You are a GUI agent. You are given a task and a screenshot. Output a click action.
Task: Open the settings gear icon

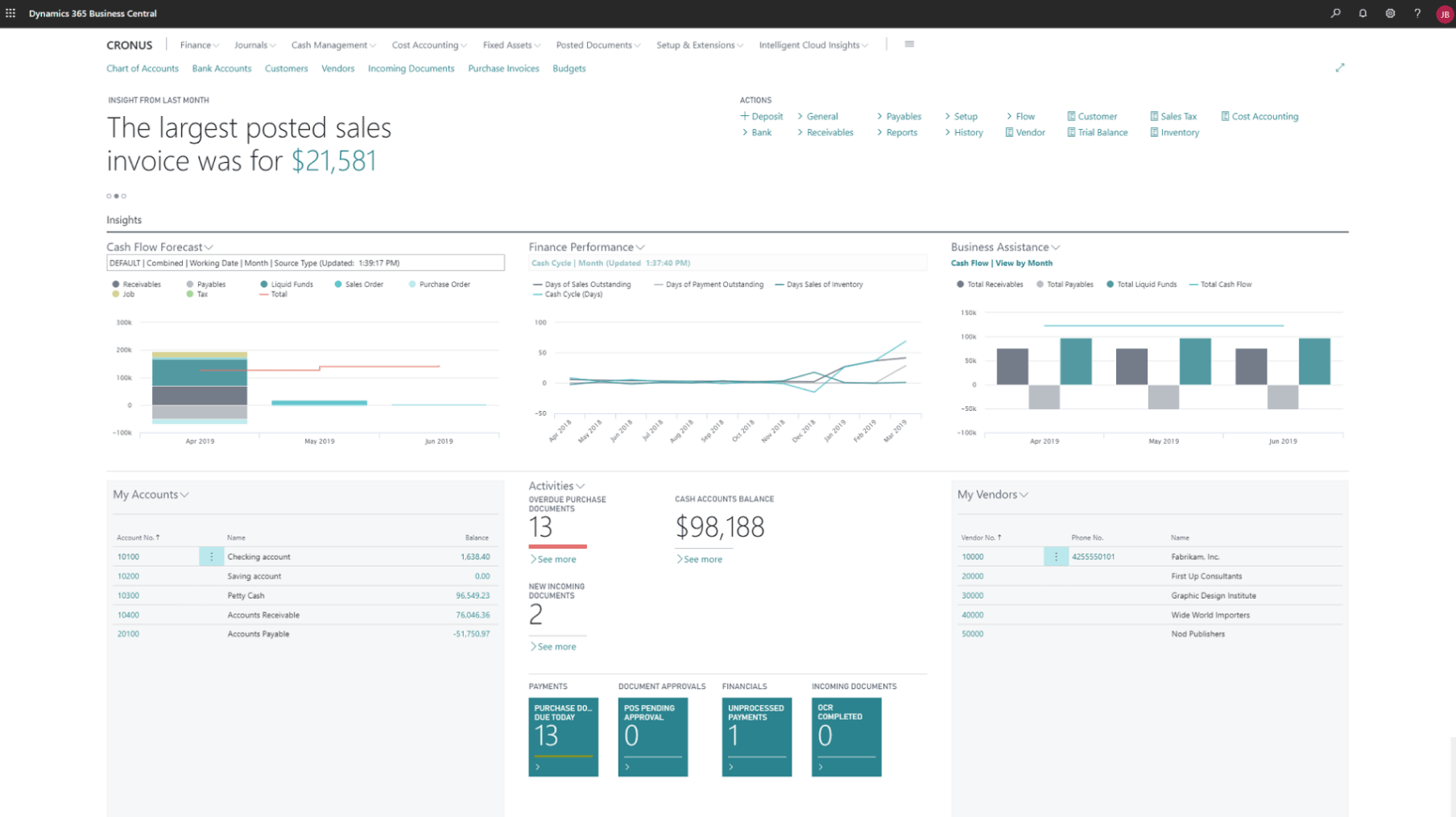(x=1390, y=14)
